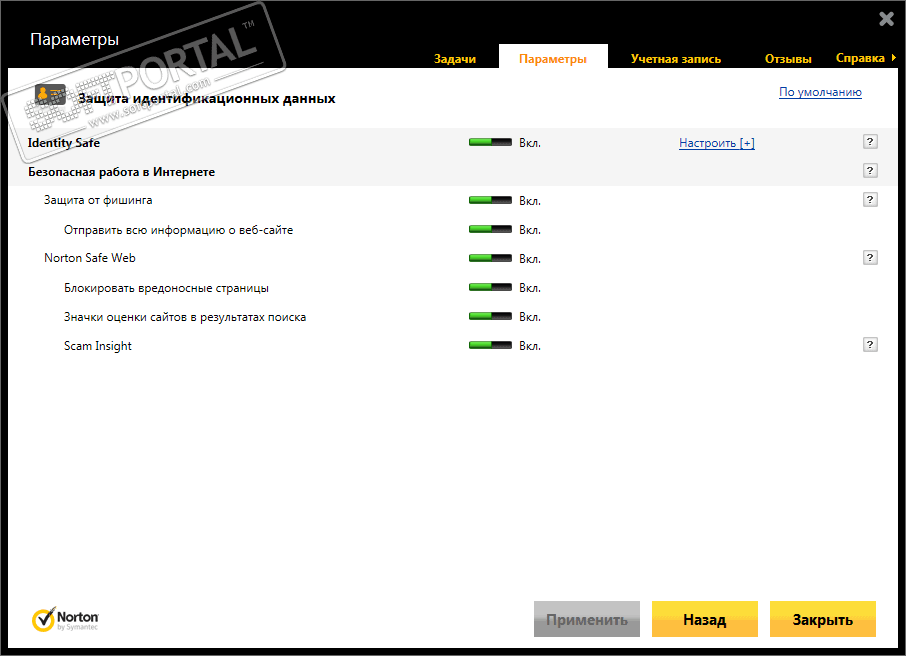Screen dimensions: 906x656
Task: Open help for Безопасная работа в Интернете
Action: click(x=870, y=171)
